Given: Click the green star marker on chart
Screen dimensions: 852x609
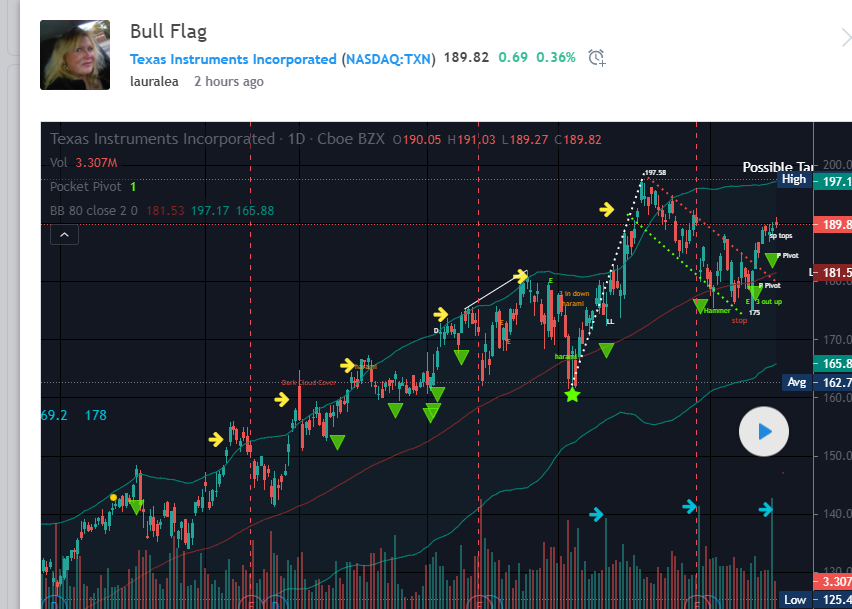Looking at the screenshot, I should [x=572, y=396].
